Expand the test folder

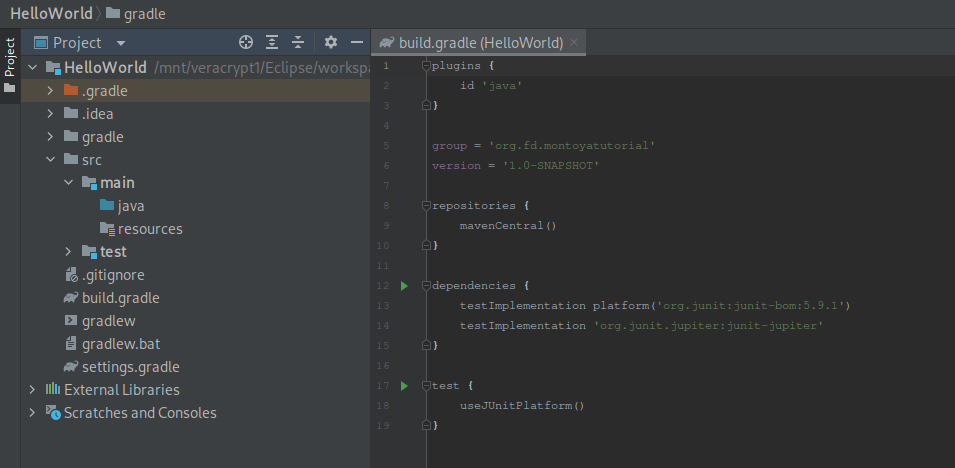click(x=68, y=252)
